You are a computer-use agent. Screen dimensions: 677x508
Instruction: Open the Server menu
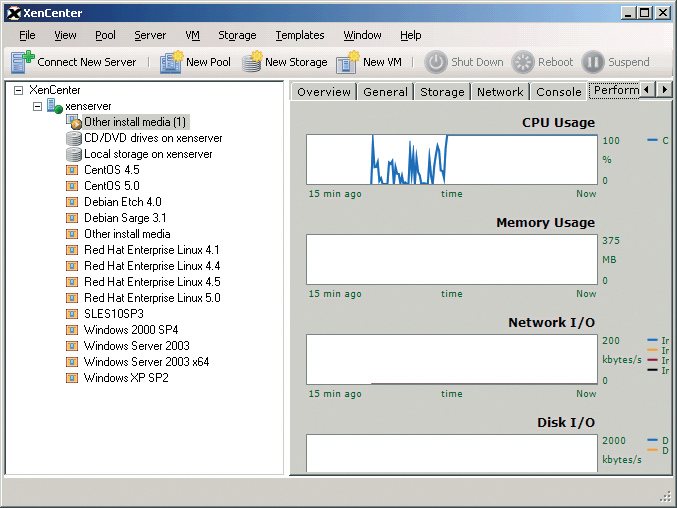point(150,35)
